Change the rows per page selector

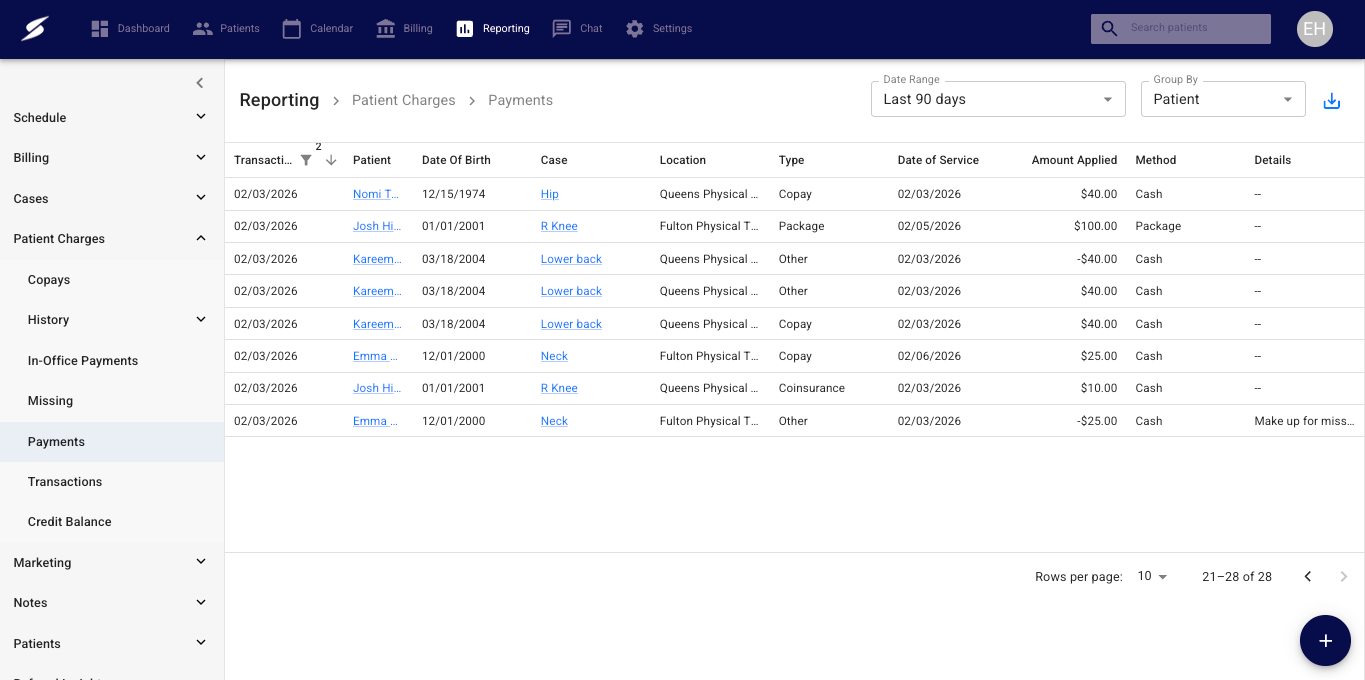[1152, 576]
